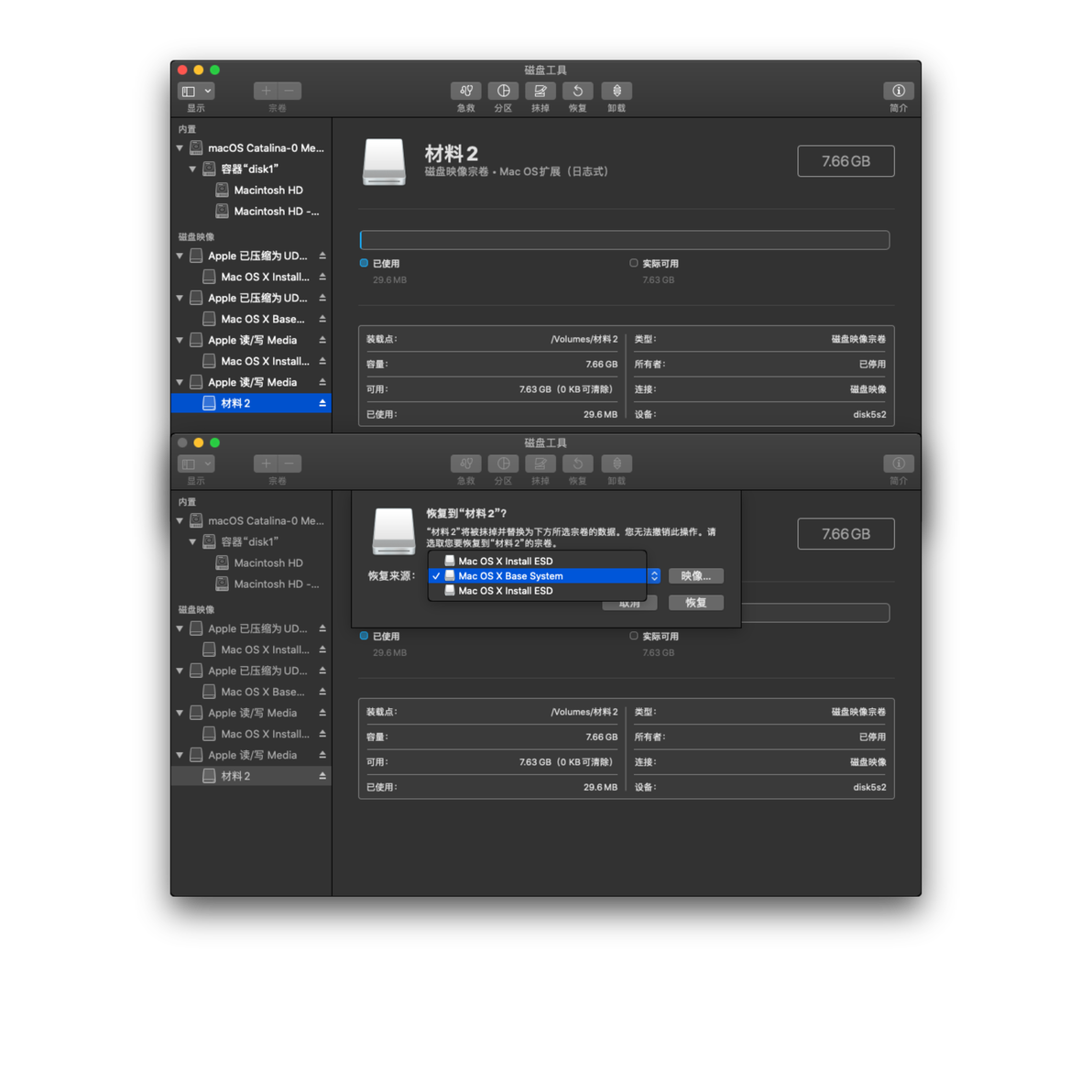
Task: Select Macintosh HD in bottom window sidebar
Action: (251, 562)
